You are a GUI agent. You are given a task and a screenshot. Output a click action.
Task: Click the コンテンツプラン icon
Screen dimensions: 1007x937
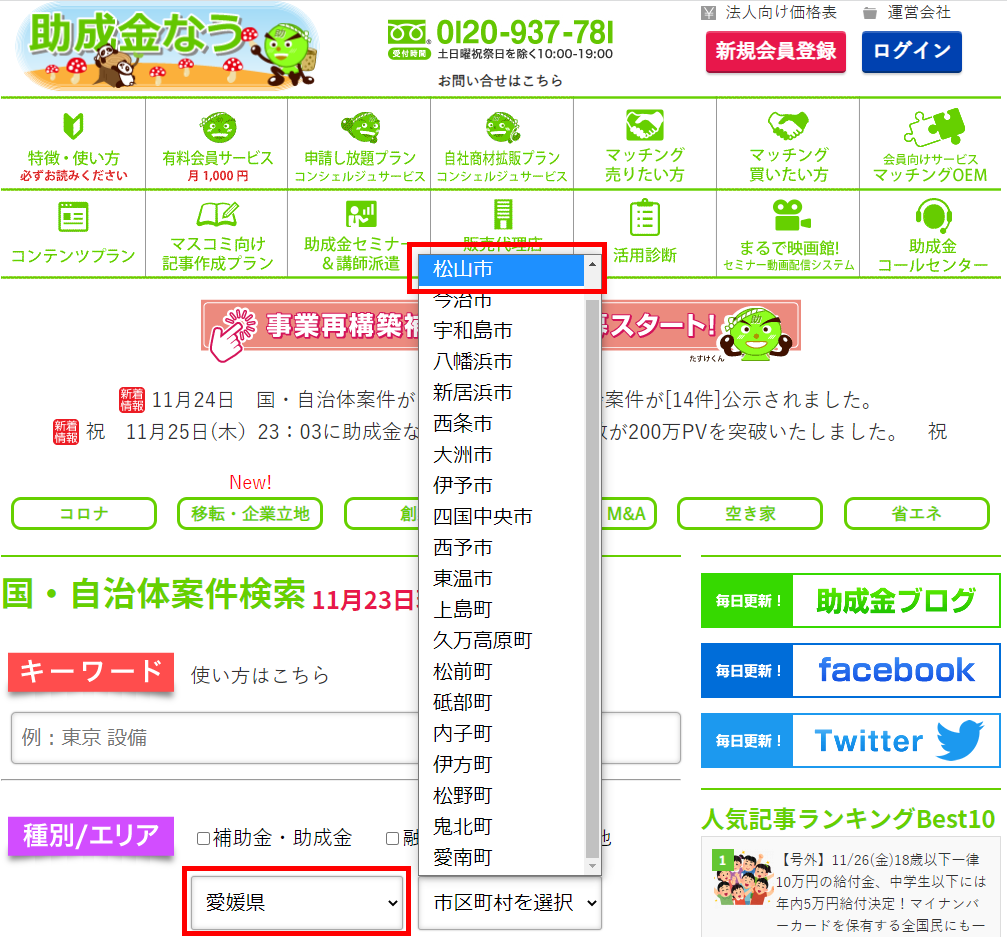coord(73,216)
